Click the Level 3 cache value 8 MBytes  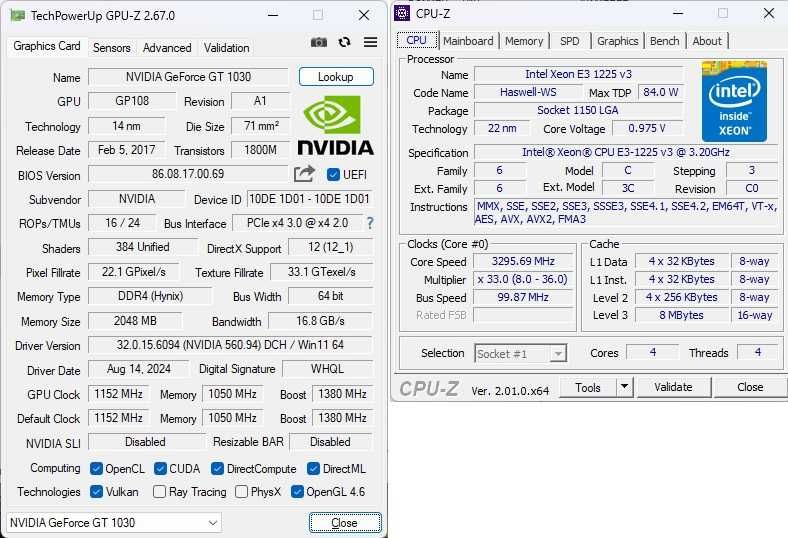pyautogui.click(x=681, y=315)
